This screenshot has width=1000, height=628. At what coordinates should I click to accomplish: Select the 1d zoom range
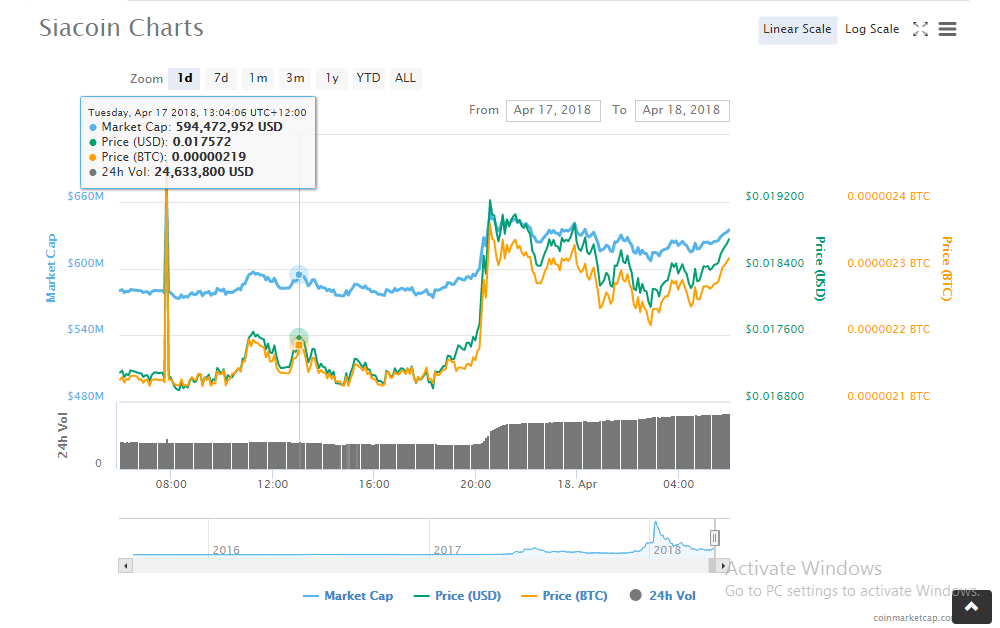185,78
